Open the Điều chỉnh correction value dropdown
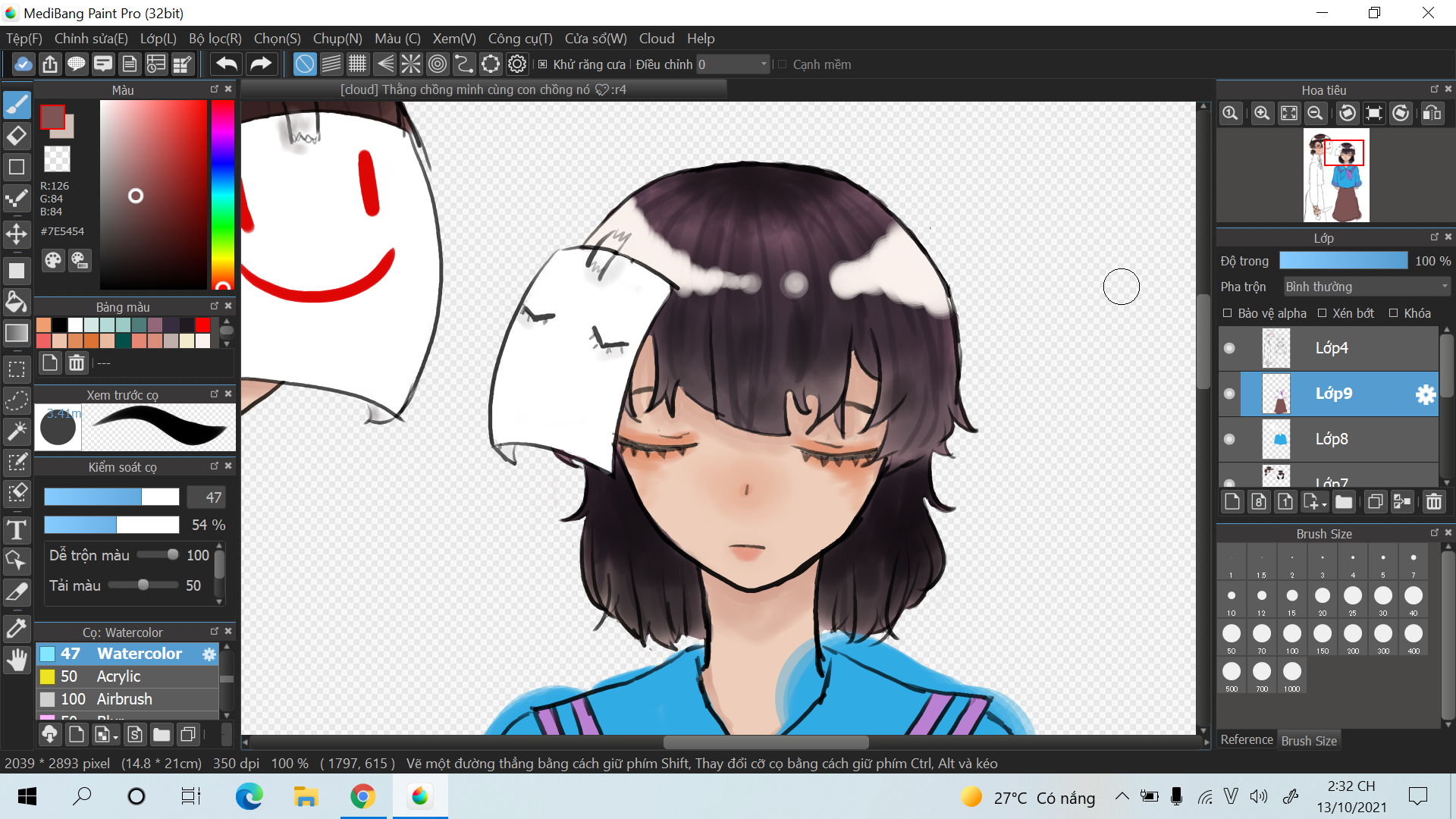 (x=764, y=64)
